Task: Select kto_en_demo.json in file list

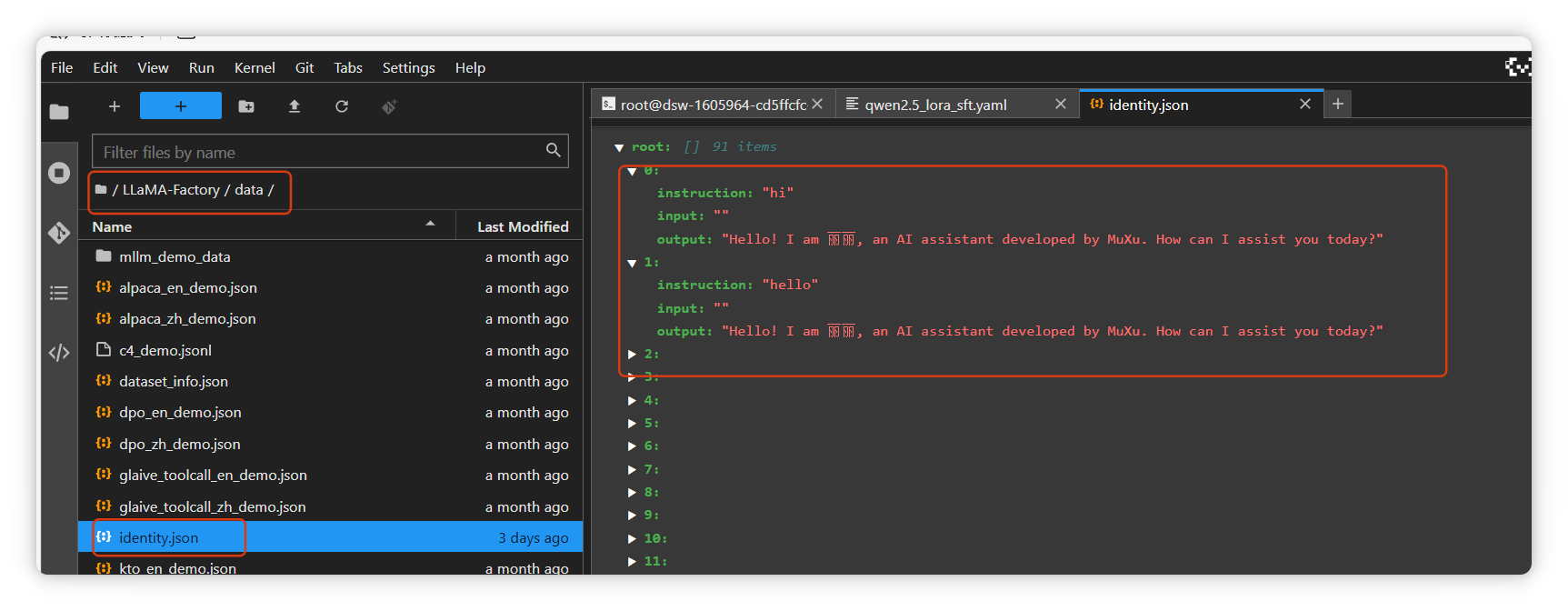Action: (331, 565)
